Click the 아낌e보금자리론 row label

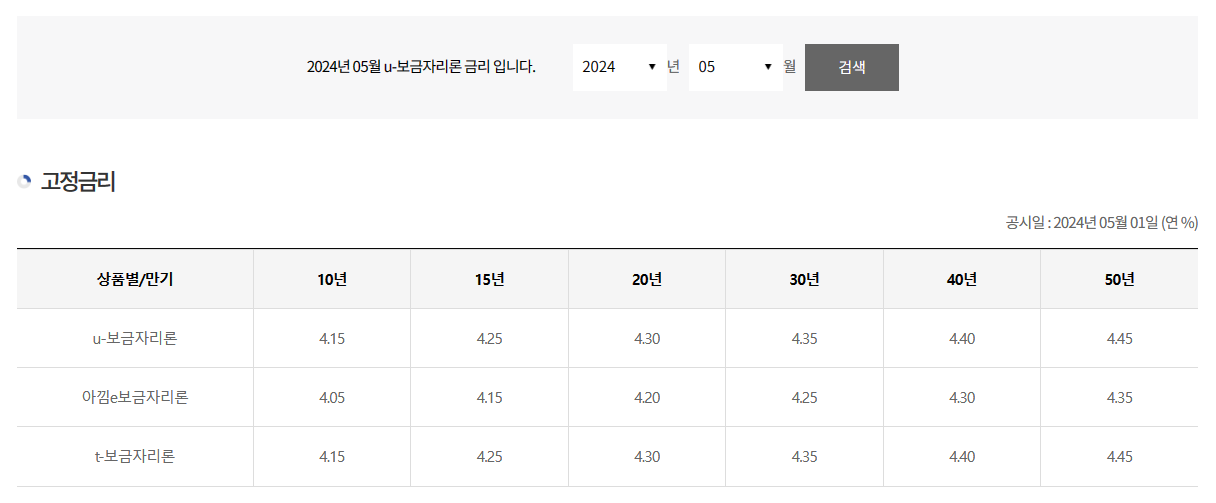click(135, 398)
